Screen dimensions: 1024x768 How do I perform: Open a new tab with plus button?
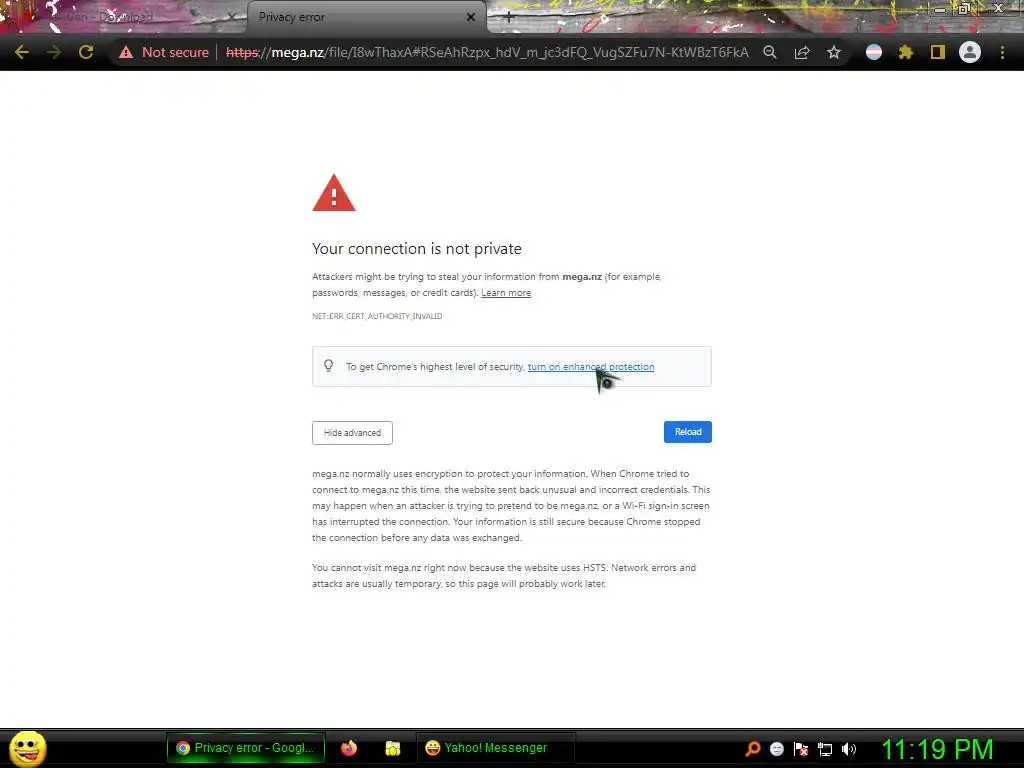click(509, 18)
